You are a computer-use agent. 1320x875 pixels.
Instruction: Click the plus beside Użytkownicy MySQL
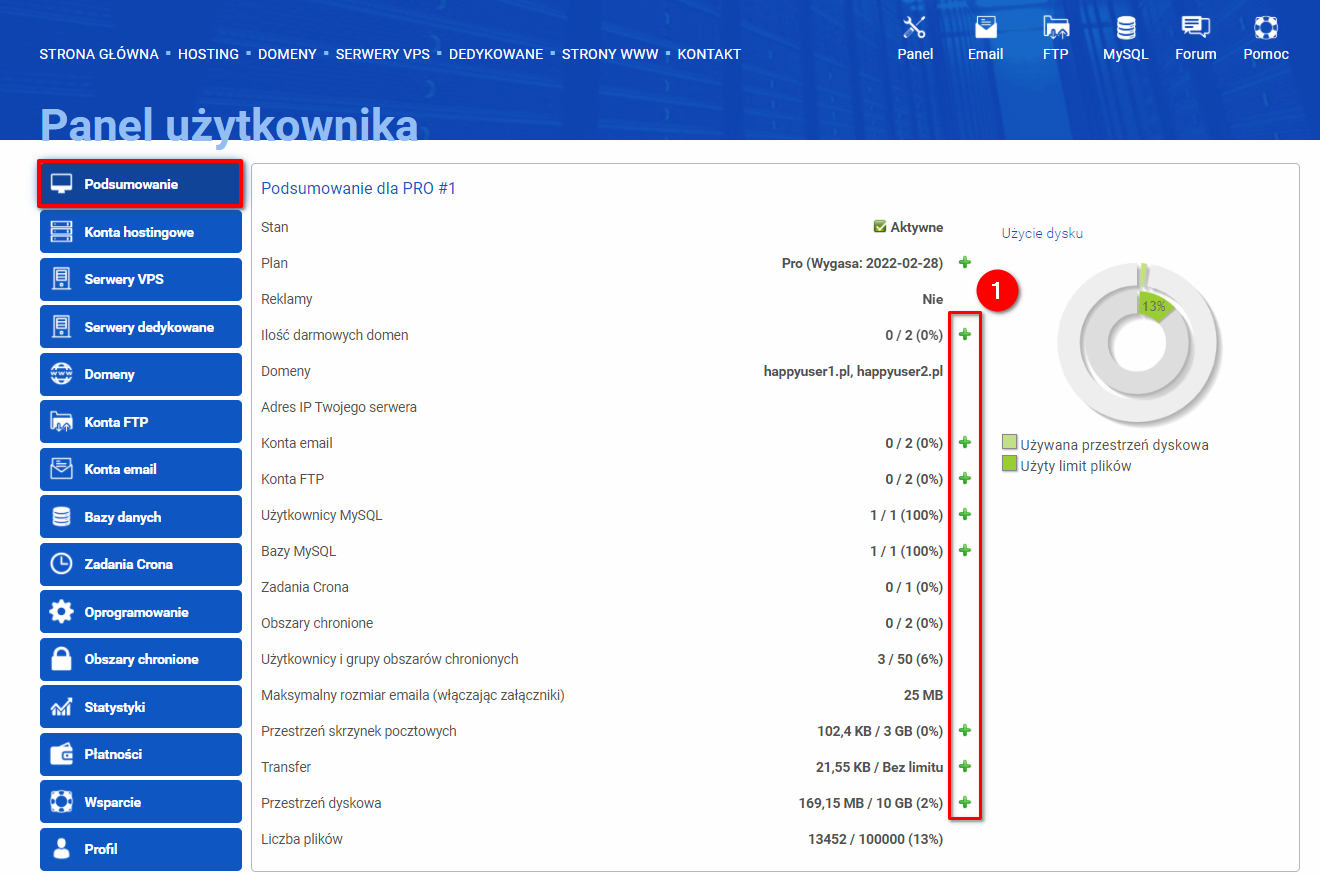point(965,514)
